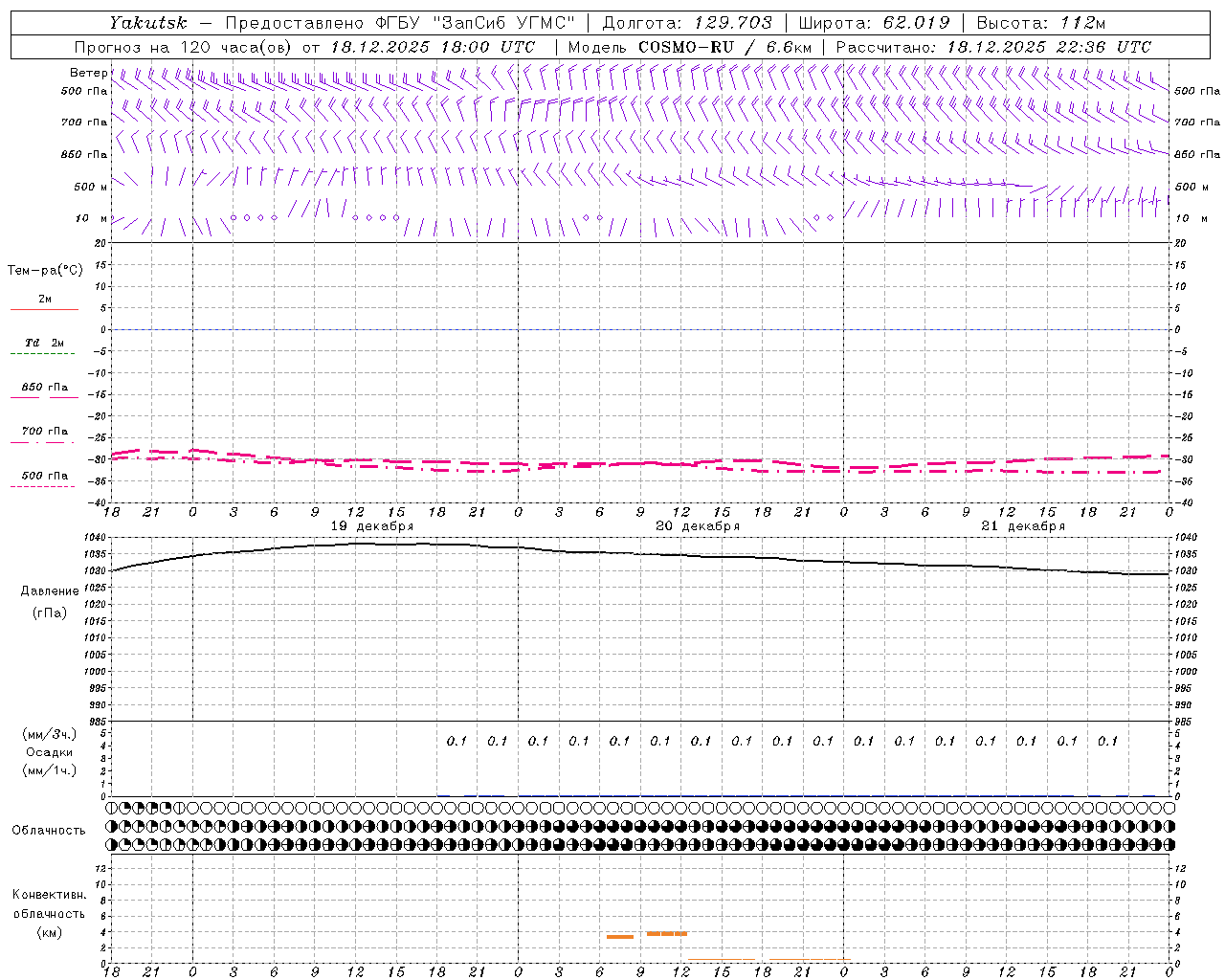Click the Широта: 62.019 latitude value
This screenshot has height=980, width=1225.
(874, 23)
